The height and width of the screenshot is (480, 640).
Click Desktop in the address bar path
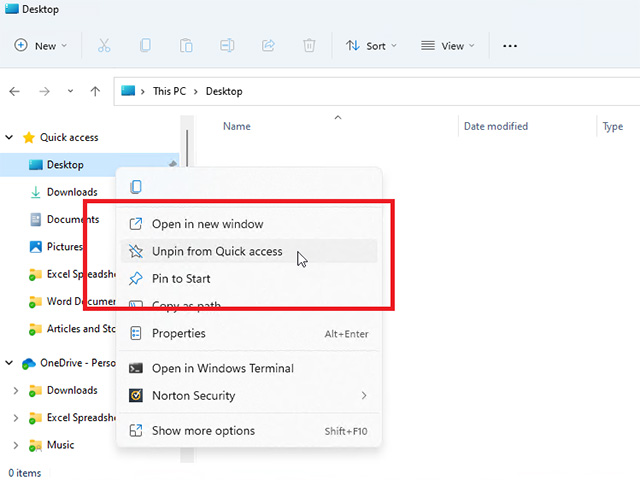coord(224,91)
